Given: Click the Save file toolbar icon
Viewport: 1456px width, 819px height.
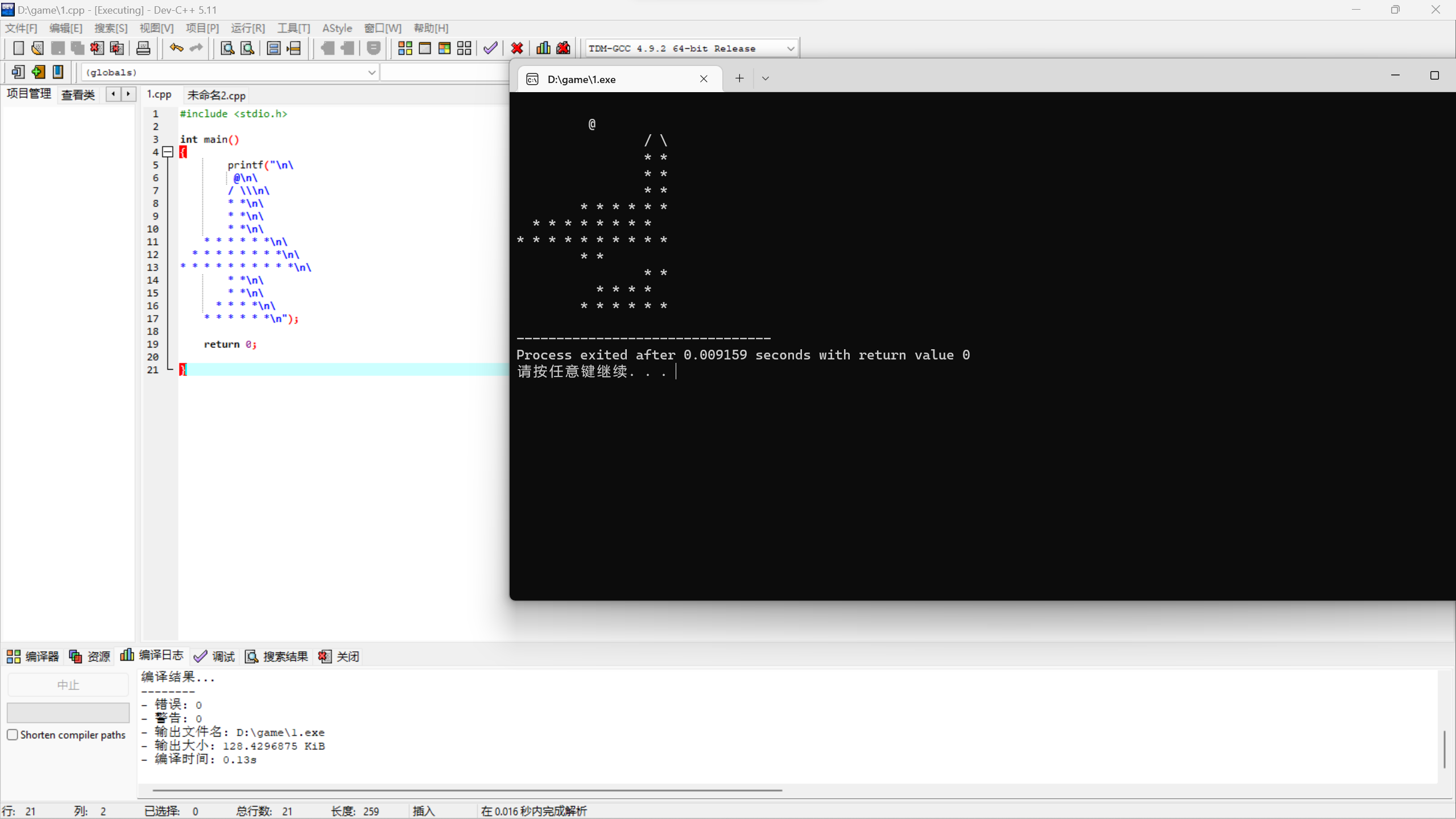Looking at the screenshot, I should (x=57, y=48).
